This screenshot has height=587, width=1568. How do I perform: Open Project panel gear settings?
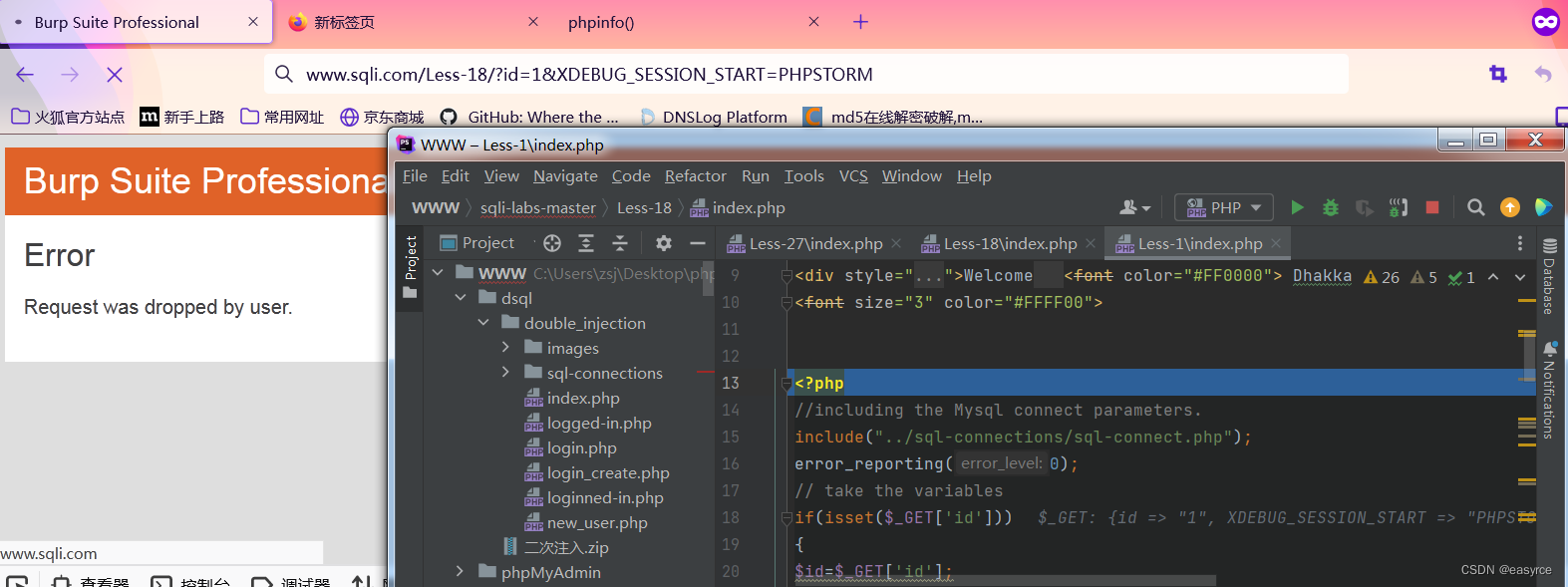(664, 243)
